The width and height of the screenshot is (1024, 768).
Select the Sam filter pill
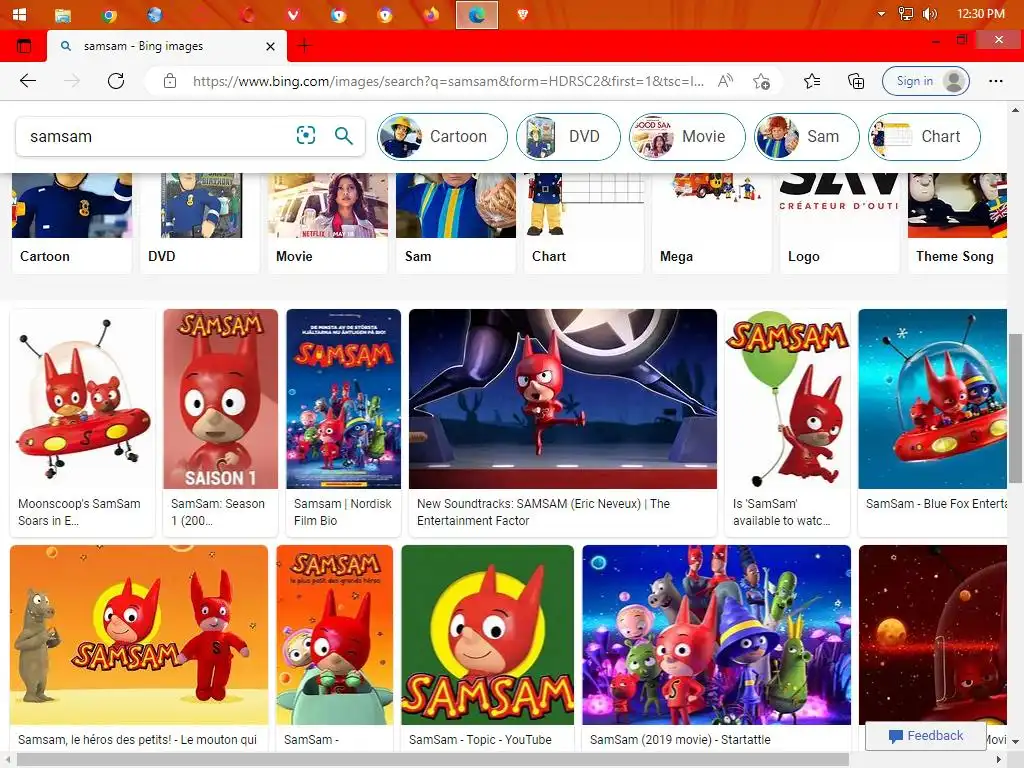tap(807, 136)
